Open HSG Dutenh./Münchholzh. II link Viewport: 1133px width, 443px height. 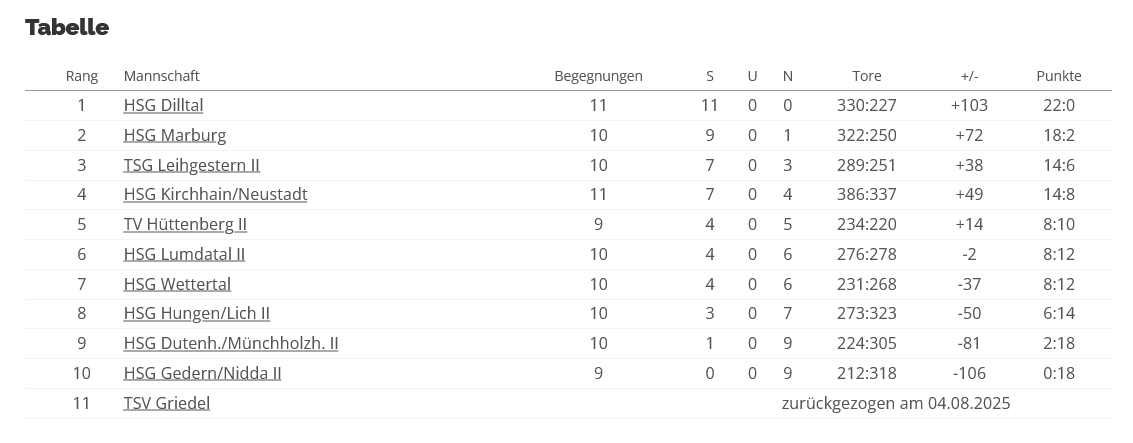(230, 343)
